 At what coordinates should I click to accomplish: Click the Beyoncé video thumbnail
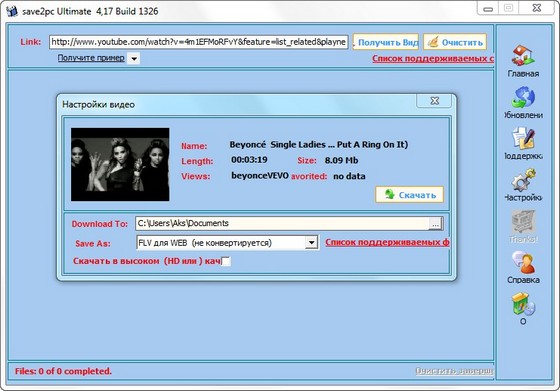click(120, 164)
